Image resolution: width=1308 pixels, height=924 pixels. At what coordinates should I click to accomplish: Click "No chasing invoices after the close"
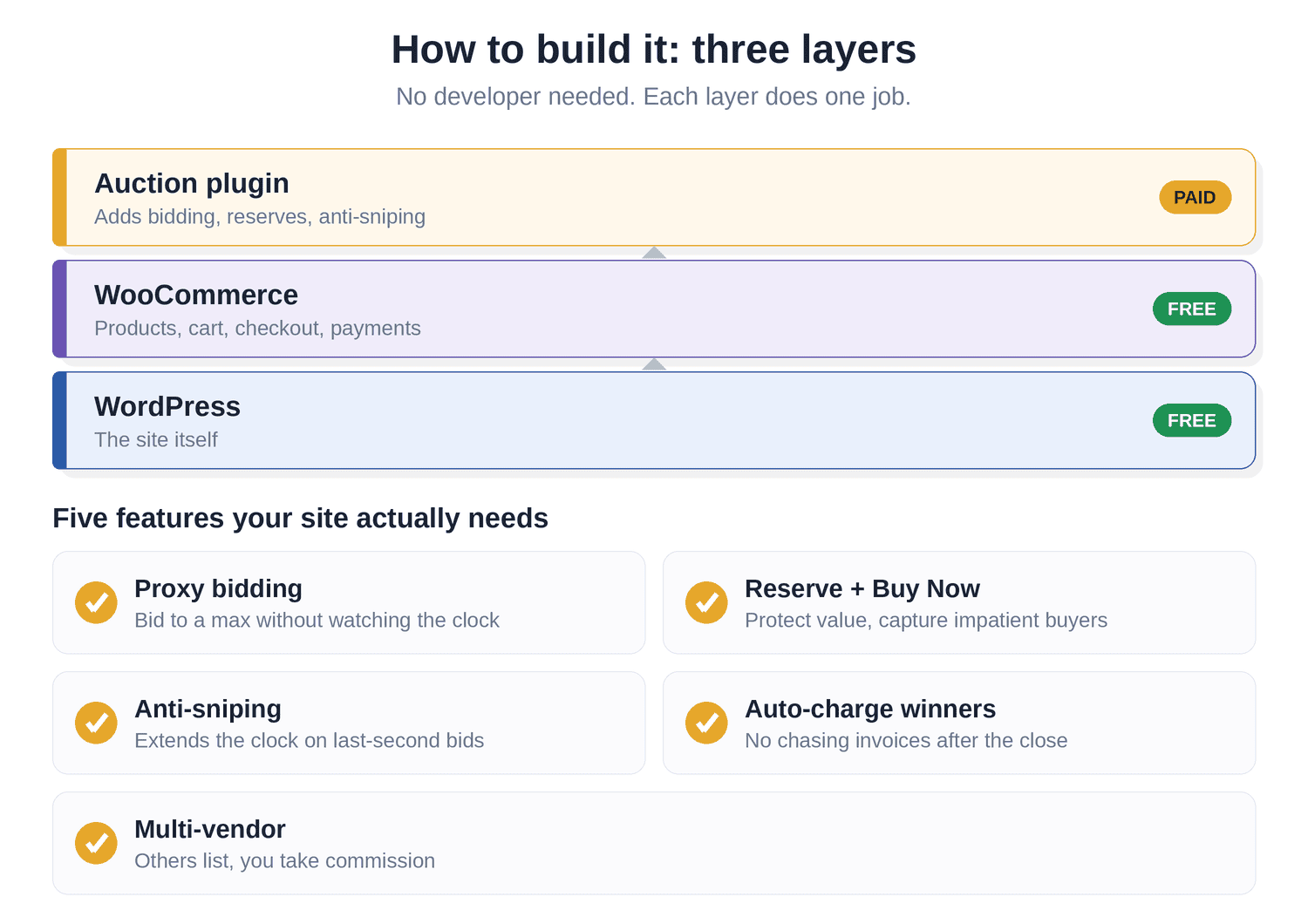click(x=906, y=740)
